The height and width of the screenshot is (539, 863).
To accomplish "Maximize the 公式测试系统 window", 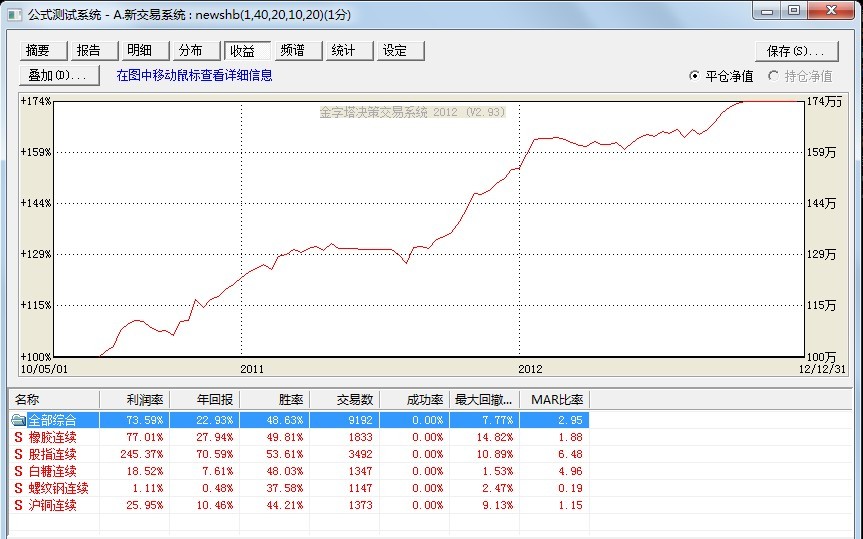I will coord(794,10).
